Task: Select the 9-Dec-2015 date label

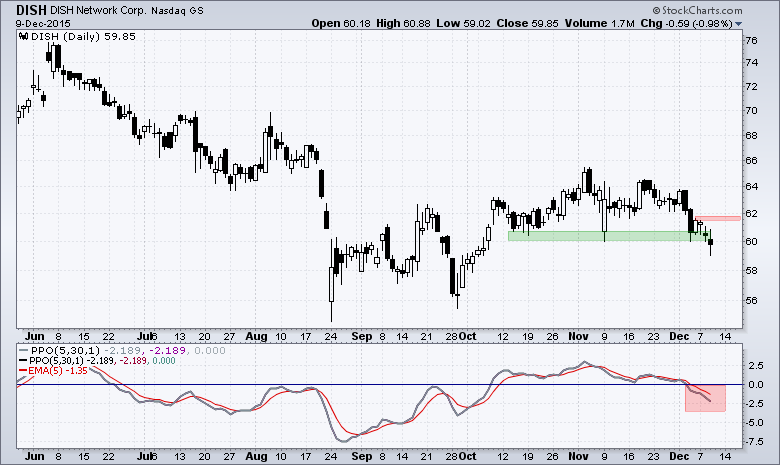Action: click(x=43, y=23)
